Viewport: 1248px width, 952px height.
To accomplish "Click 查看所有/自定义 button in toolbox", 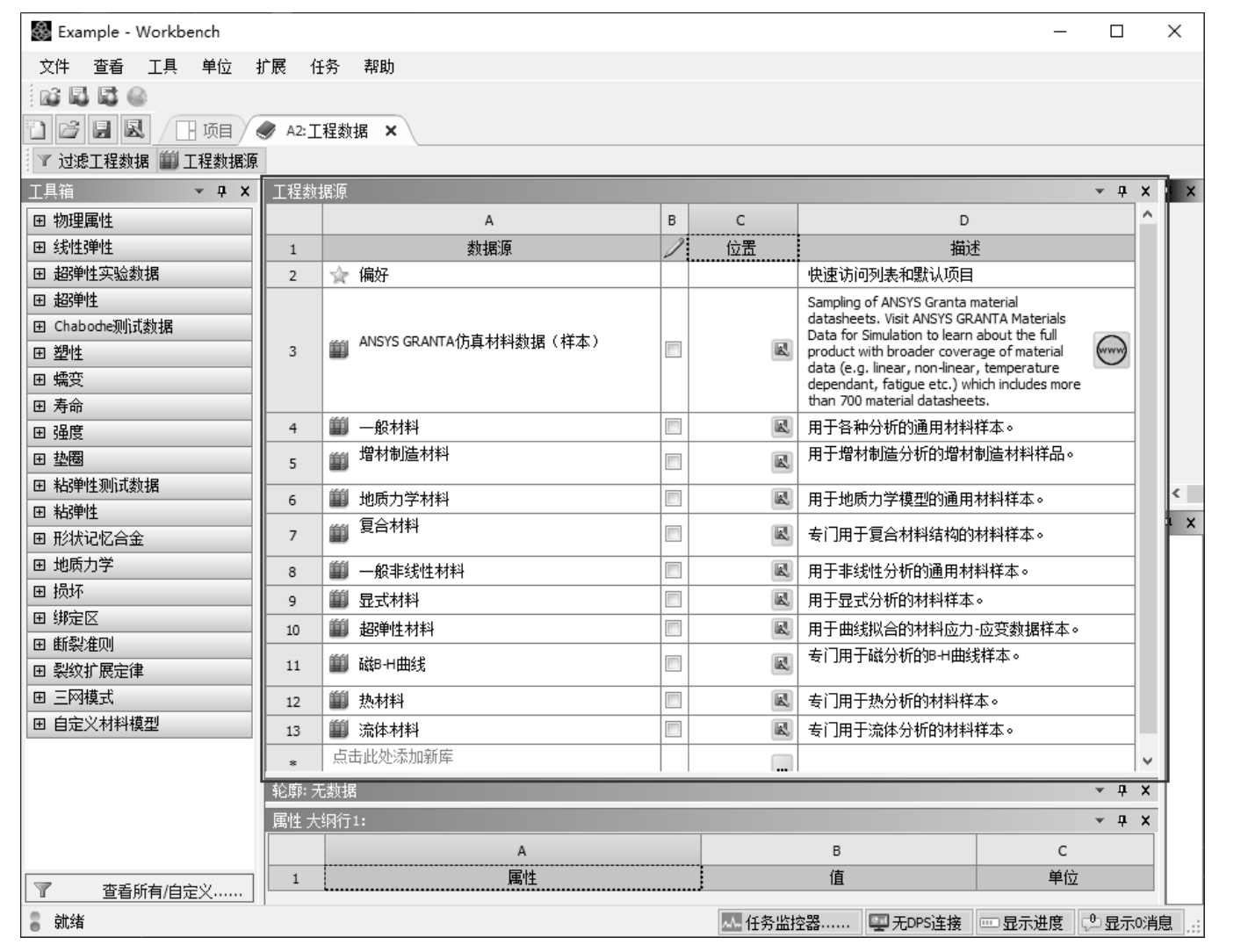I will pyautogui.click(x=141, y=891).
